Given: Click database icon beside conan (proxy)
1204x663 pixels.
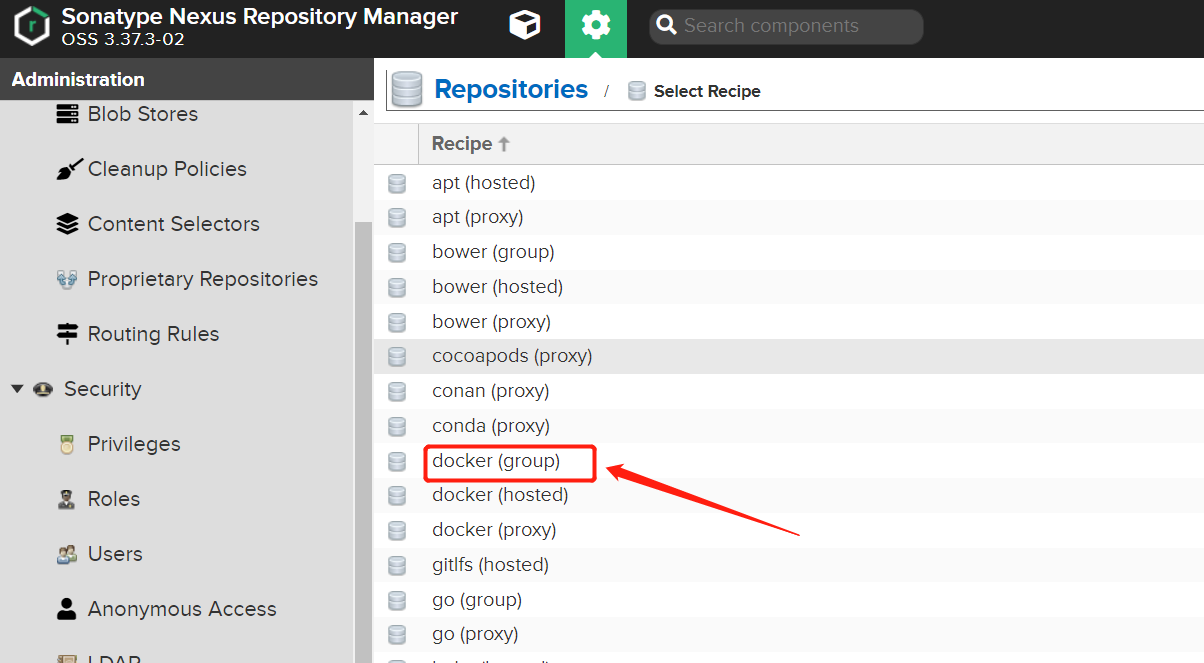Looking at the screenshot, I should pos(397,391).
